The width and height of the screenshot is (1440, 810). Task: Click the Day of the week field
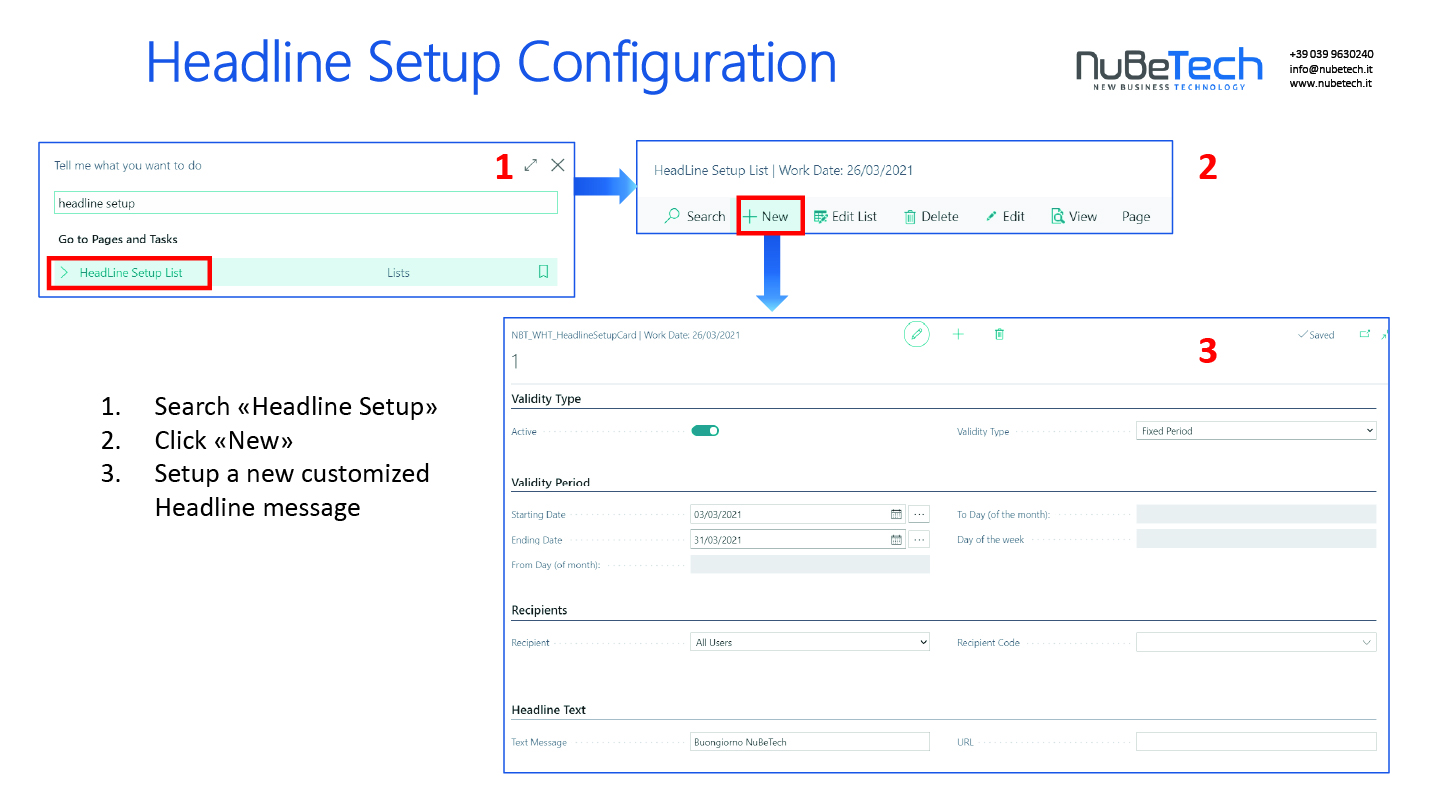(1256, 539)
